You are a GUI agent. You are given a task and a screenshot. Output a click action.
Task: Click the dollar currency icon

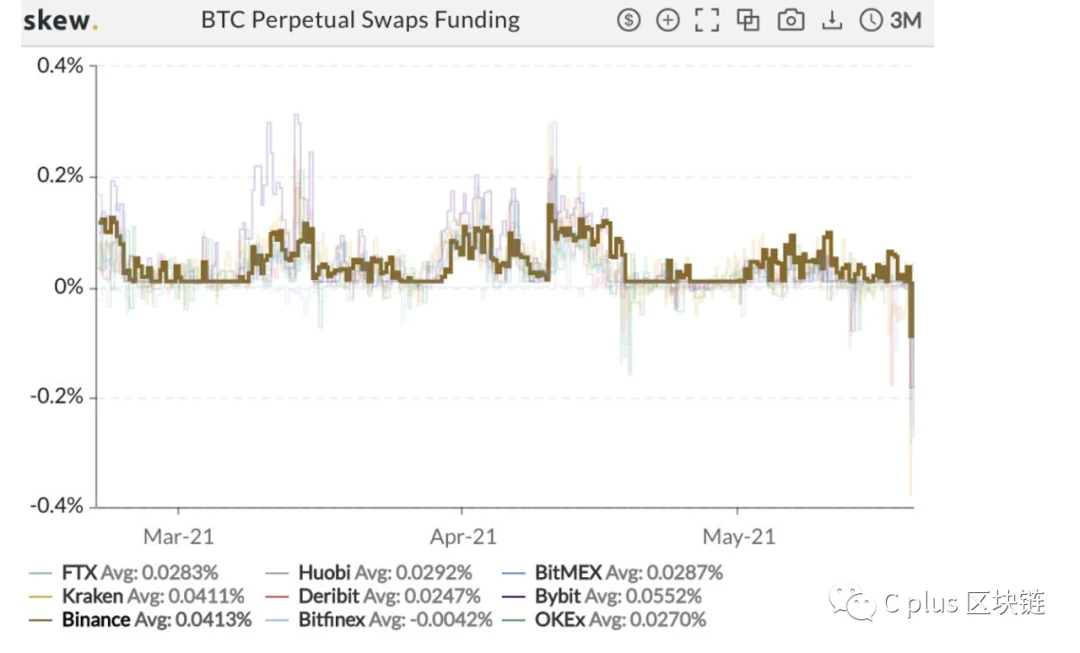click(628, 20)
